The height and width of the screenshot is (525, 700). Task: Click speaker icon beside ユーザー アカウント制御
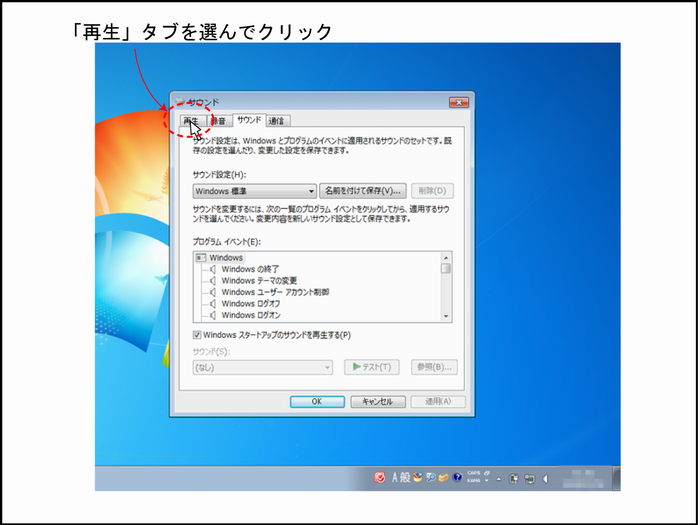pyautogui.click(x=213, y=292)
